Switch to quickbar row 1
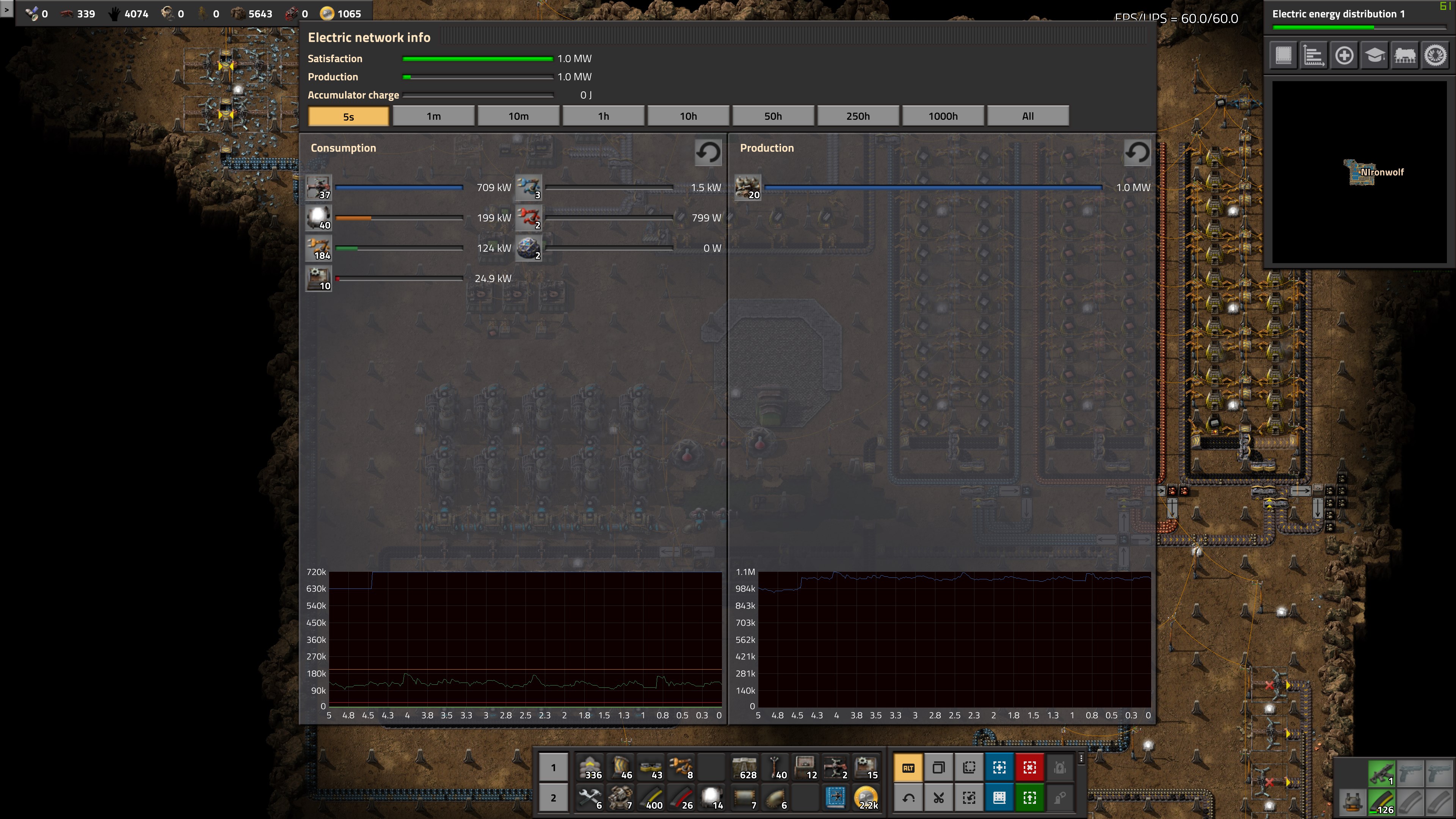Viewport: 1456px width, 819px height. [553, 767]
